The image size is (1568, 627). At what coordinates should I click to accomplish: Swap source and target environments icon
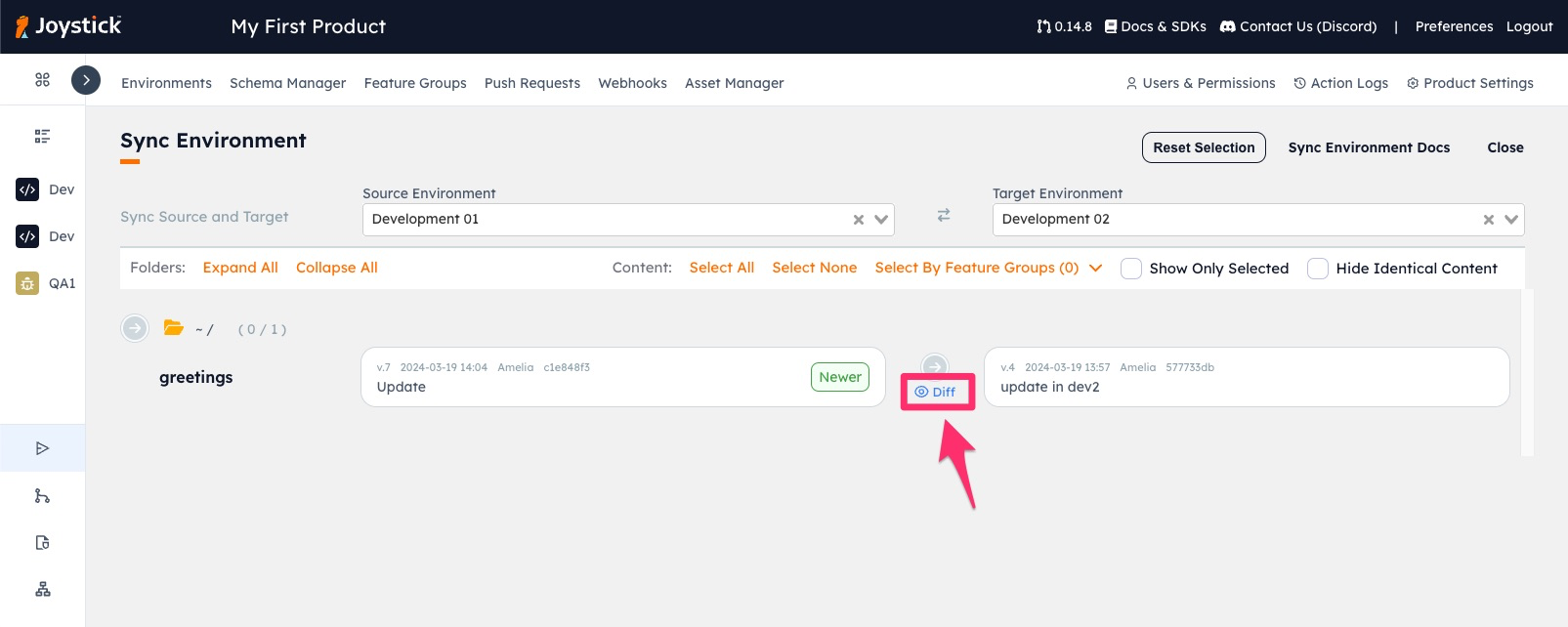click(944, 215)
